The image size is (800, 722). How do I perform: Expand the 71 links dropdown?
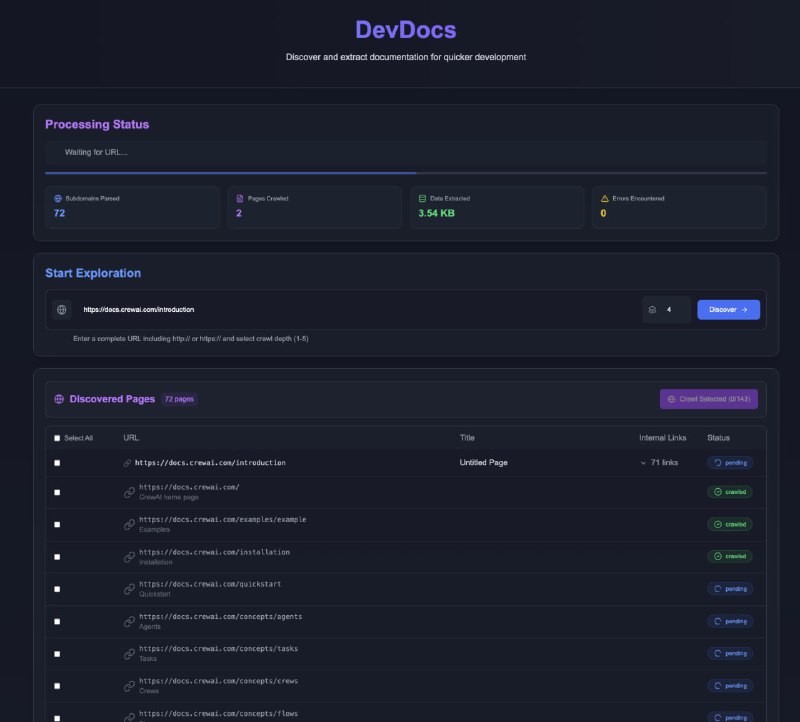662,462
